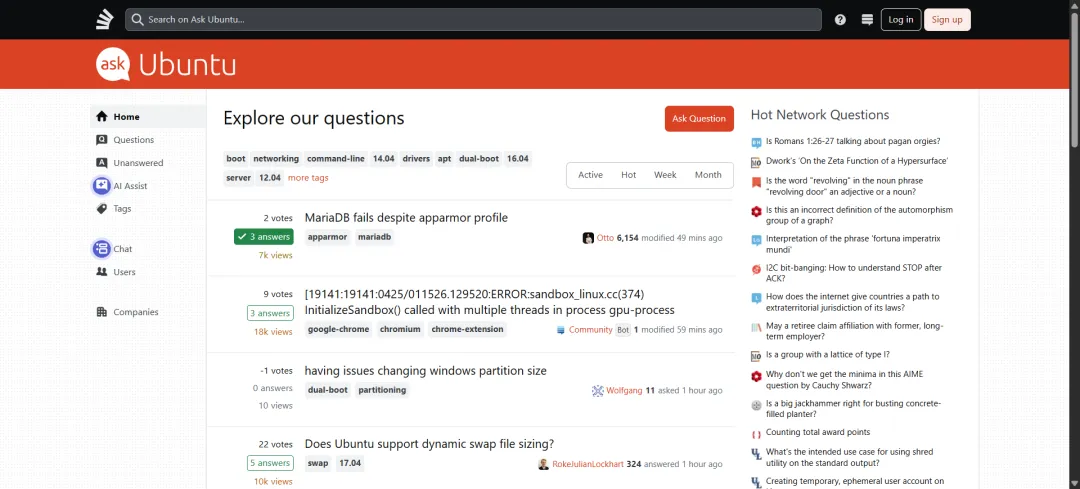Switch to the Month filter tab
This screenshot has height=489, width=1080.
[x=708, y=175]
